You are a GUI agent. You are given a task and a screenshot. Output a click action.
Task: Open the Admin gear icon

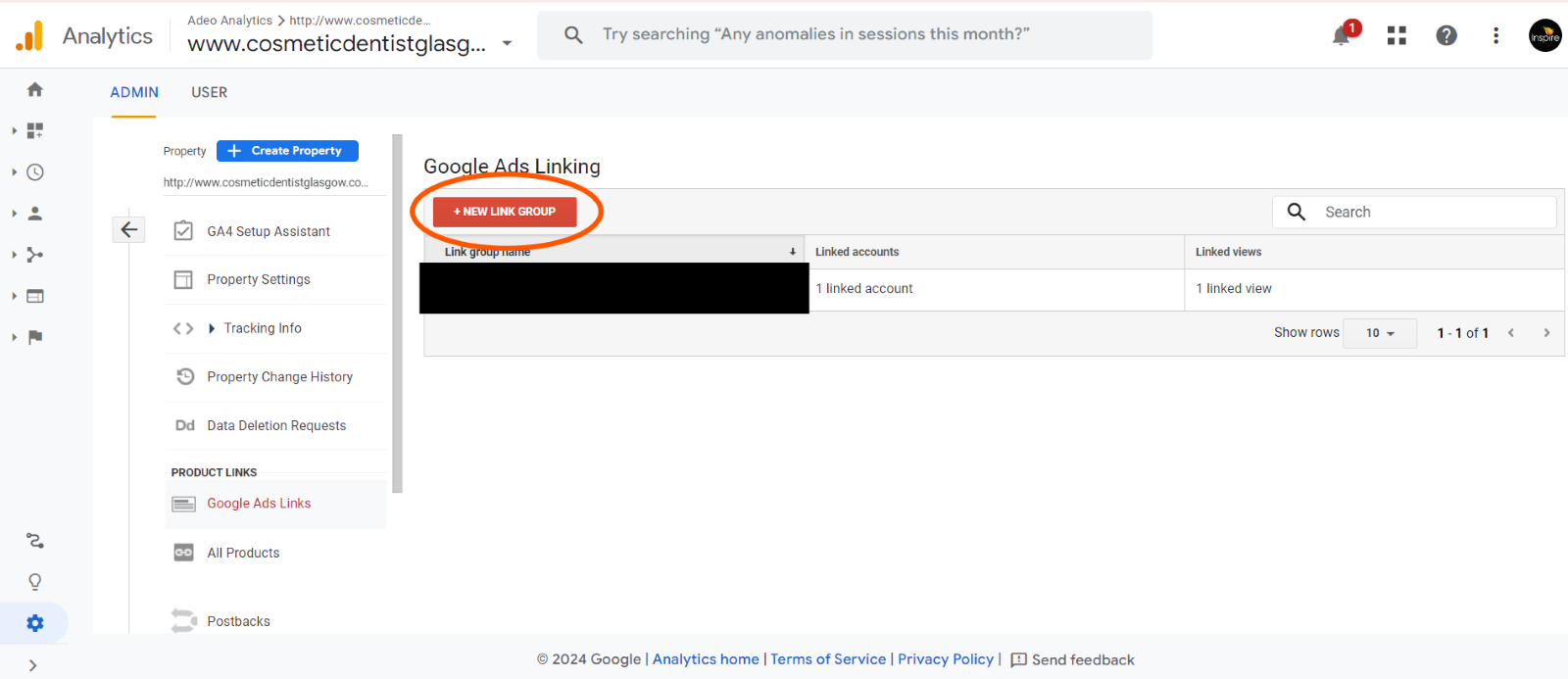coord(35,623)
